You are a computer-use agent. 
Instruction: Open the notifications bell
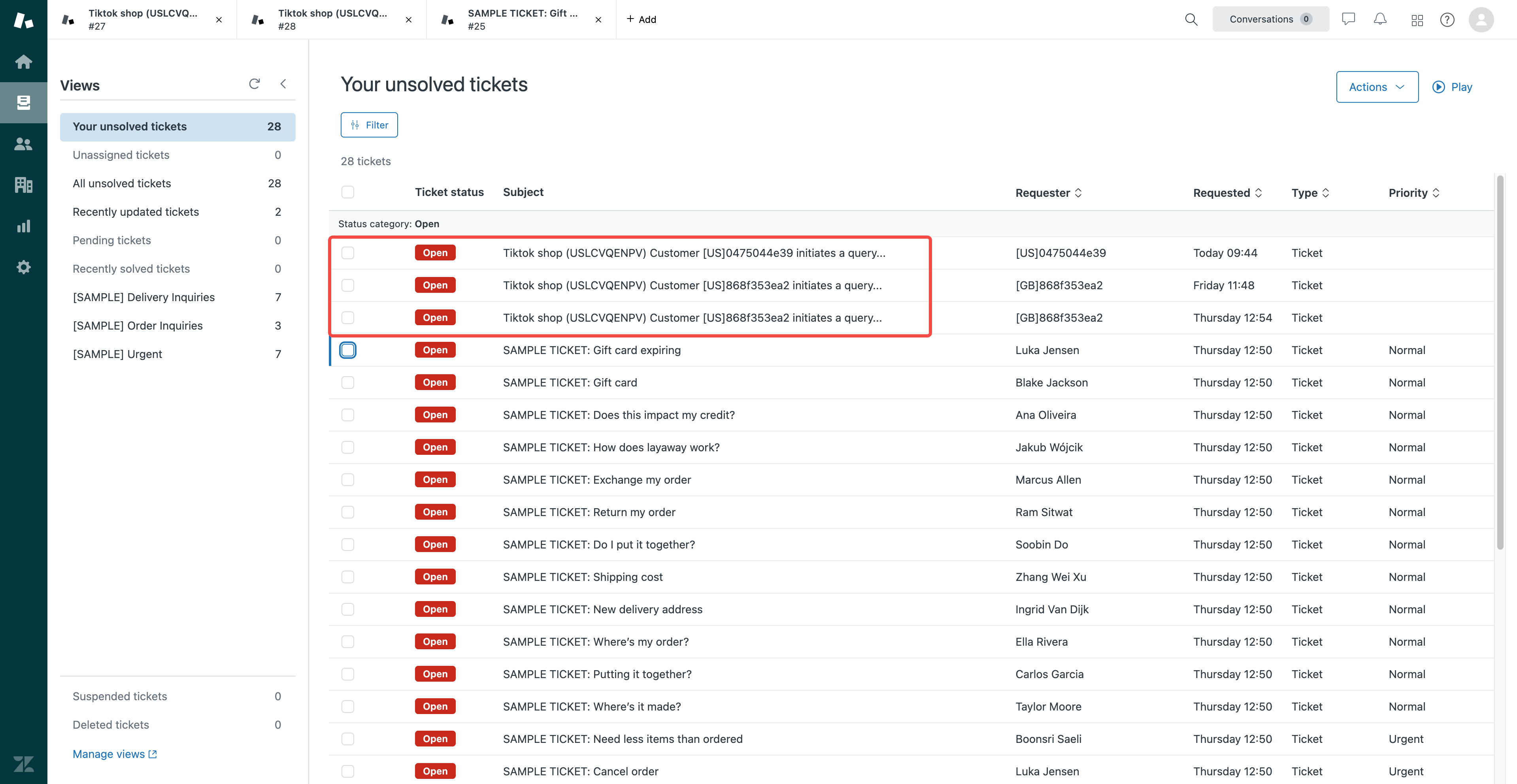point(1380,19)
